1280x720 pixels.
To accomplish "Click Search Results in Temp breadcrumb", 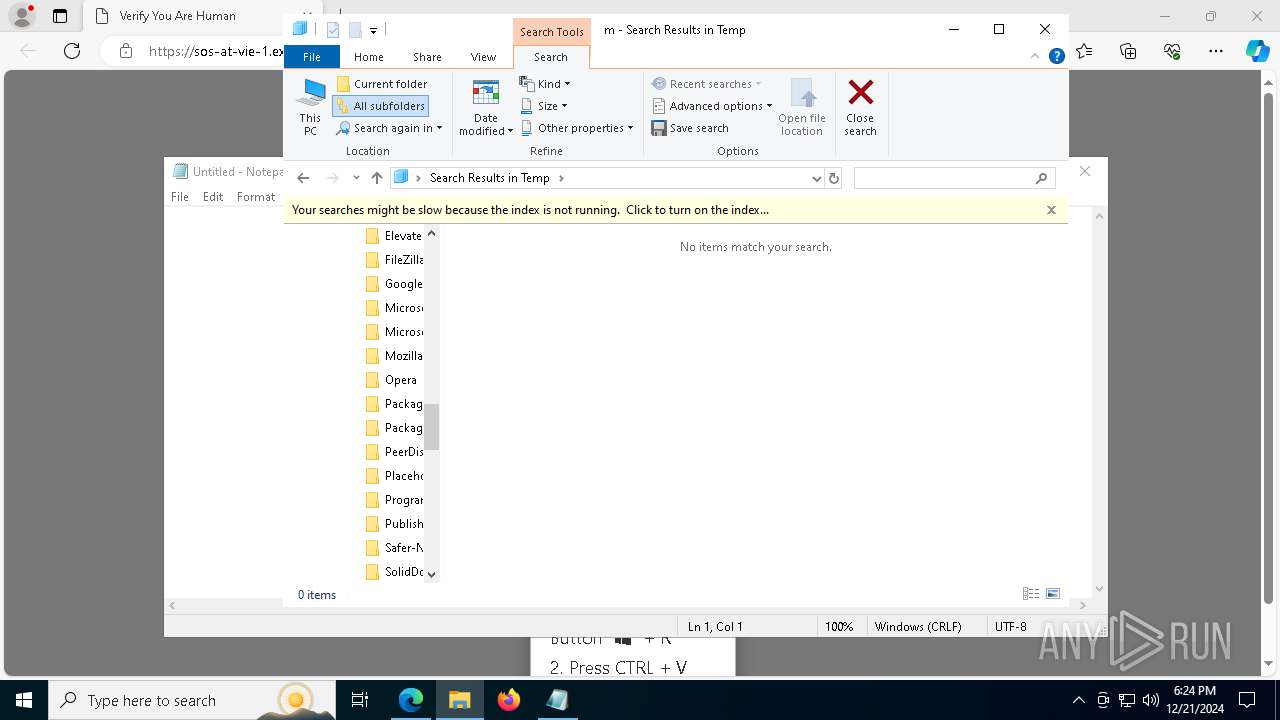I will pos(489,178).
